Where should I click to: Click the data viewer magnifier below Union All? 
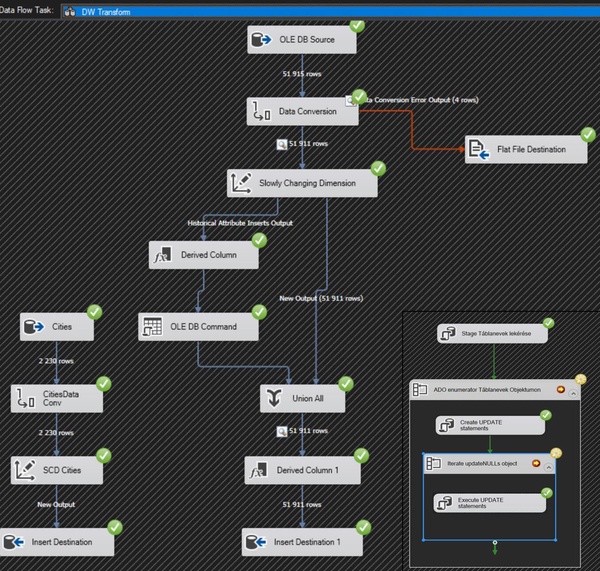pos(282,431)
